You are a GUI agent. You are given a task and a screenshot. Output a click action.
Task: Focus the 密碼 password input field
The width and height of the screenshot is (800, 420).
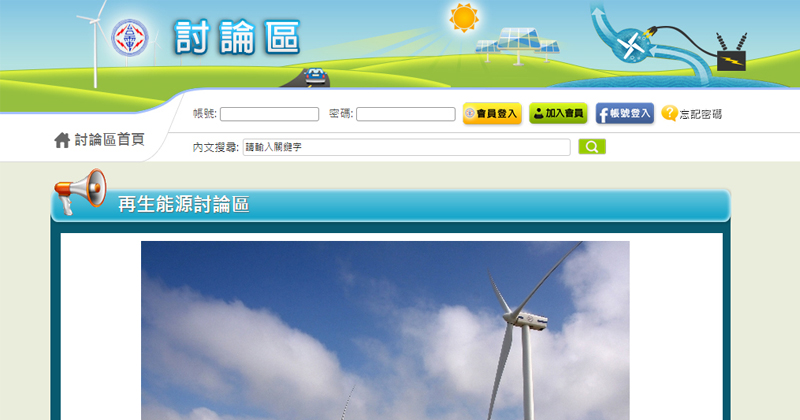pyautogui.click(x=406, y=114)
